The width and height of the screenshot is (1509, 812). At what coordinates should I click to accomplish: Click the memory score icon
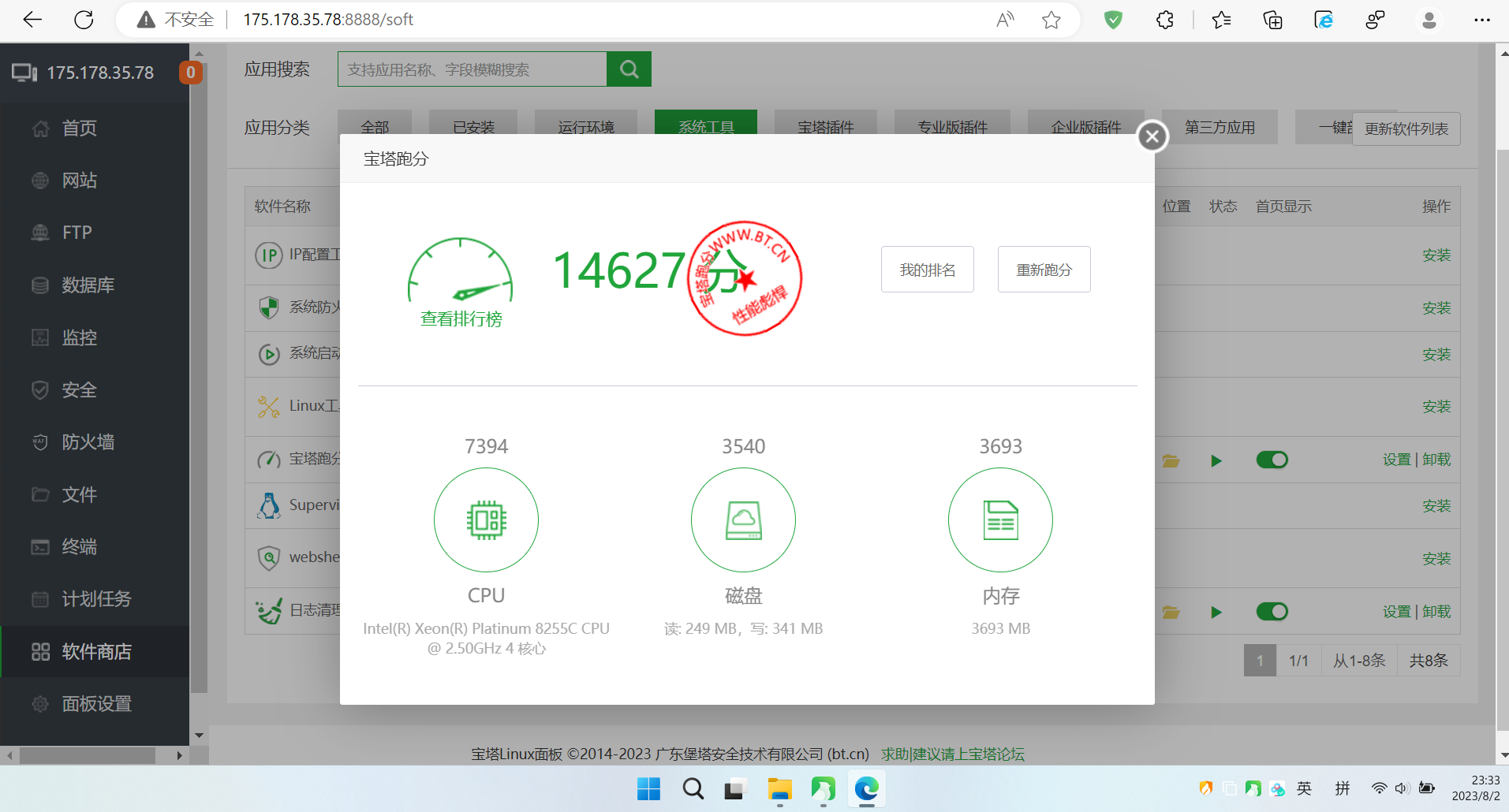1000,520
